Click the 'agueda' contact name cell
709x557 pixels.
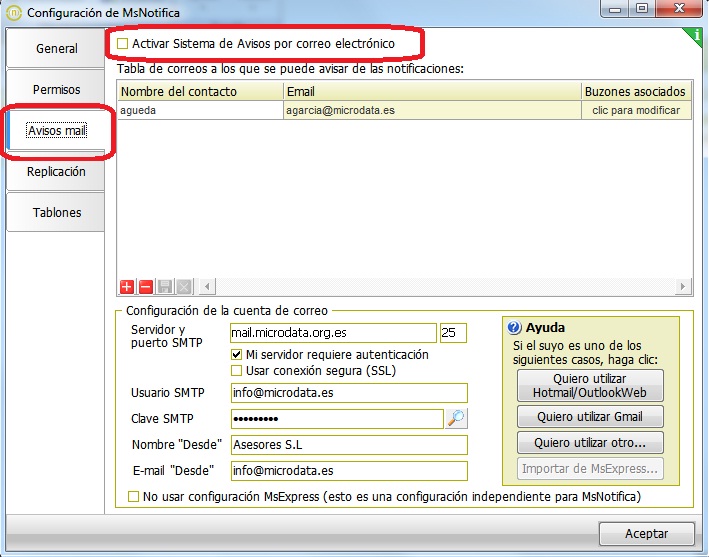[x=200, y=110]
